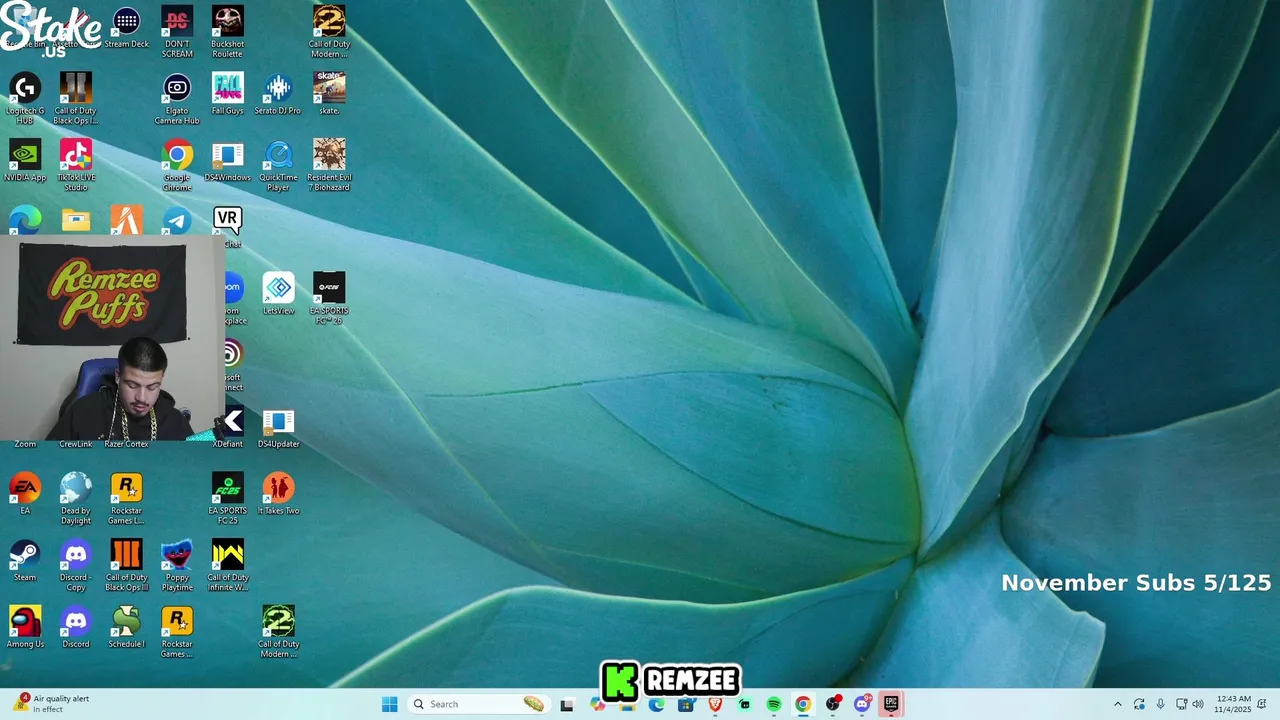Open Microsoft Edge from the taskbar
The image size is (1280, 720).
point(656,704)
